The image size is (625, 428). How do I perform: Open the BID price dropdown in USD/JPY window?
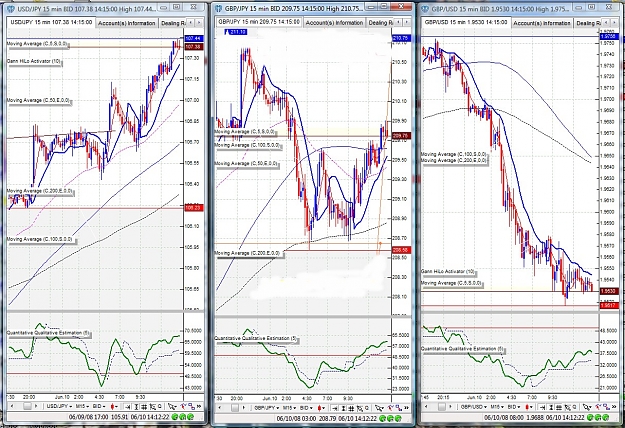coord(99,406)
